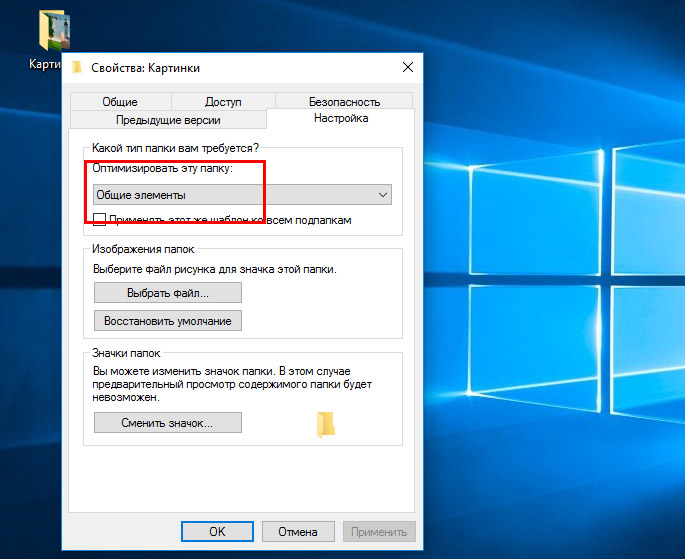Click the Изображения папок group title
This screenshot has width=685, height=559.
pos(143,249)
